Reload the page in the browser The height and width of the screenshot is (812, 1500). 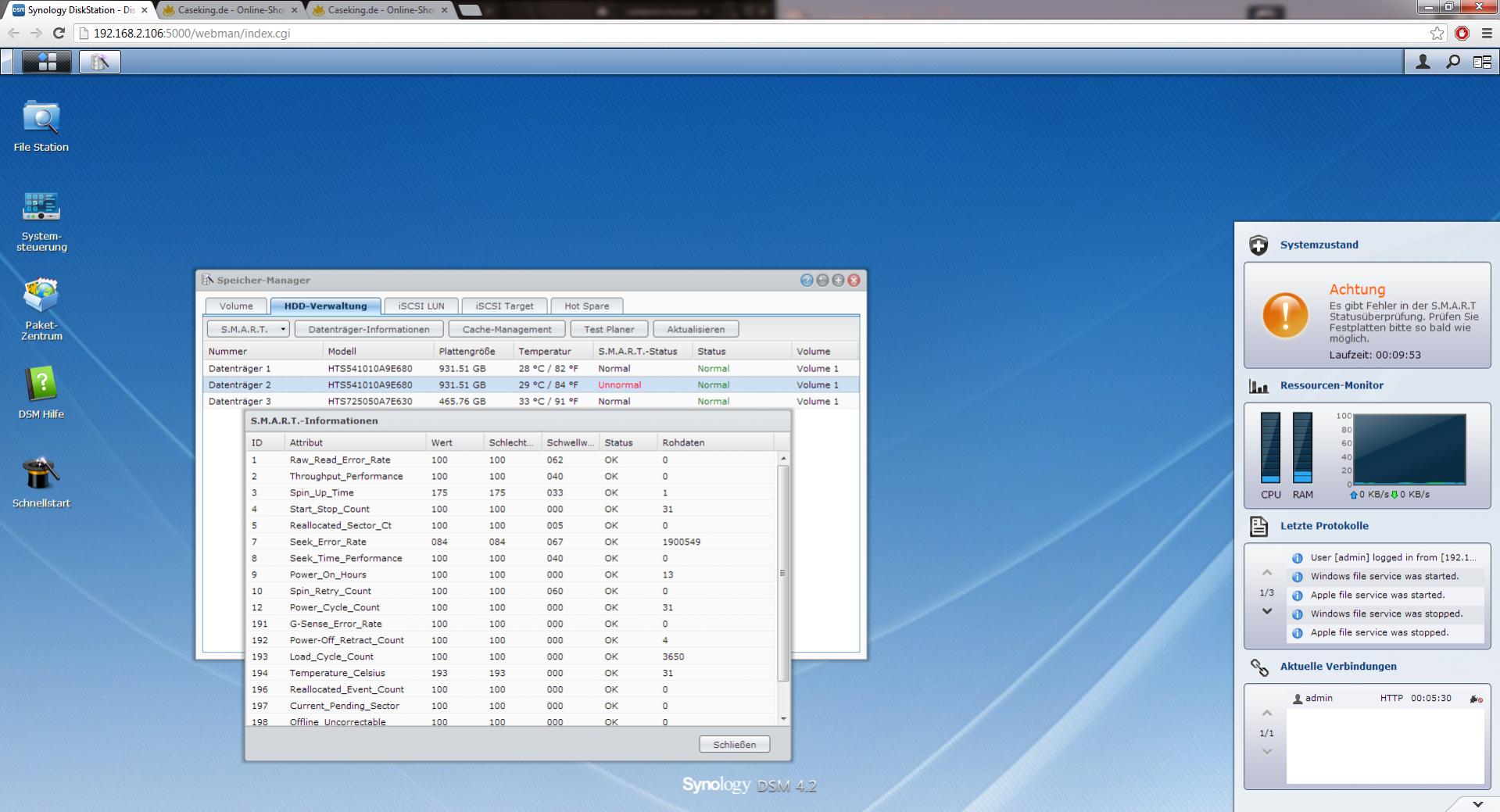(59, 34)
